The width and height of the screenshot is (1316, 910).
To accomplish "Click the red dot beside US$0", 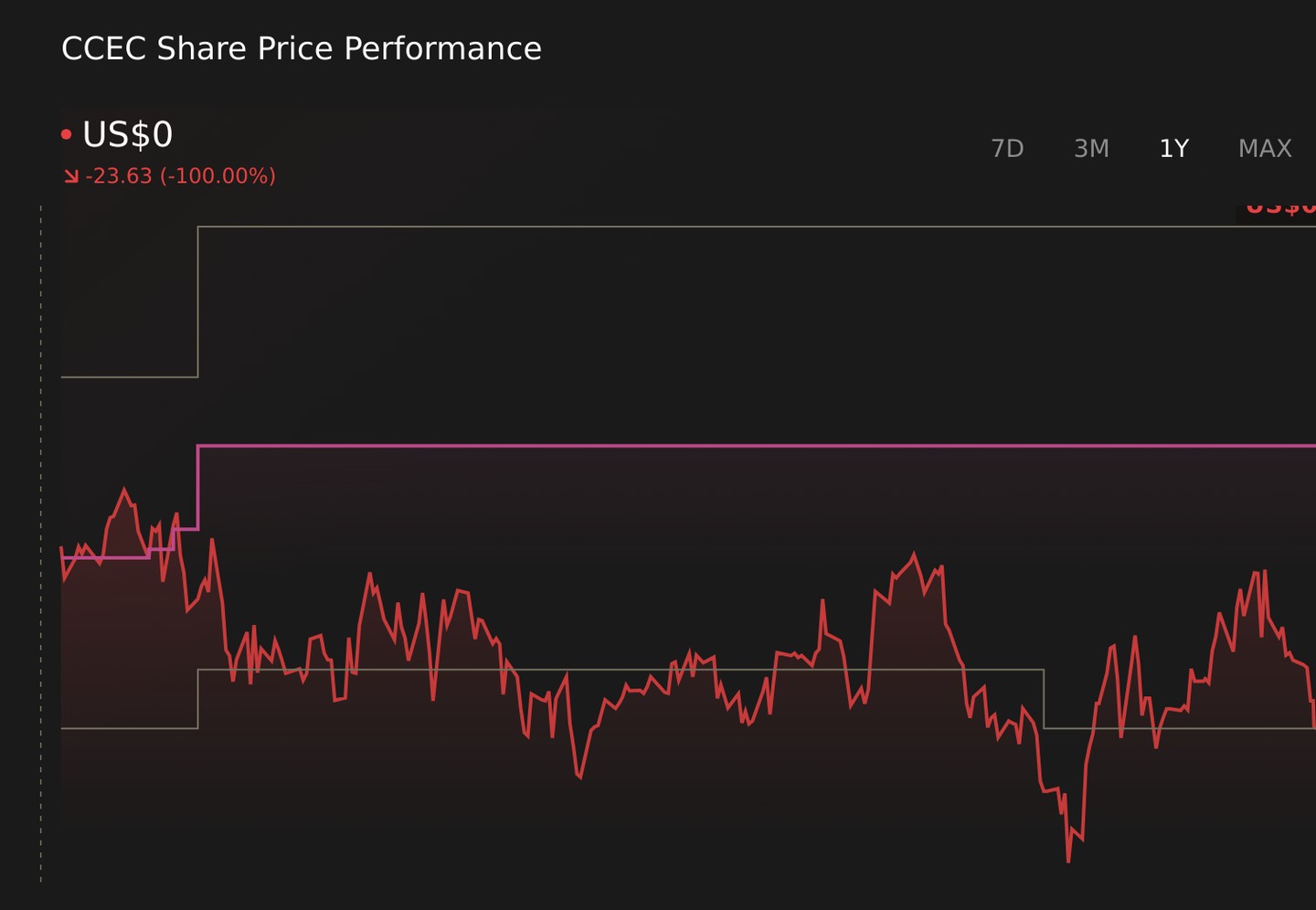I will [66, 134].
